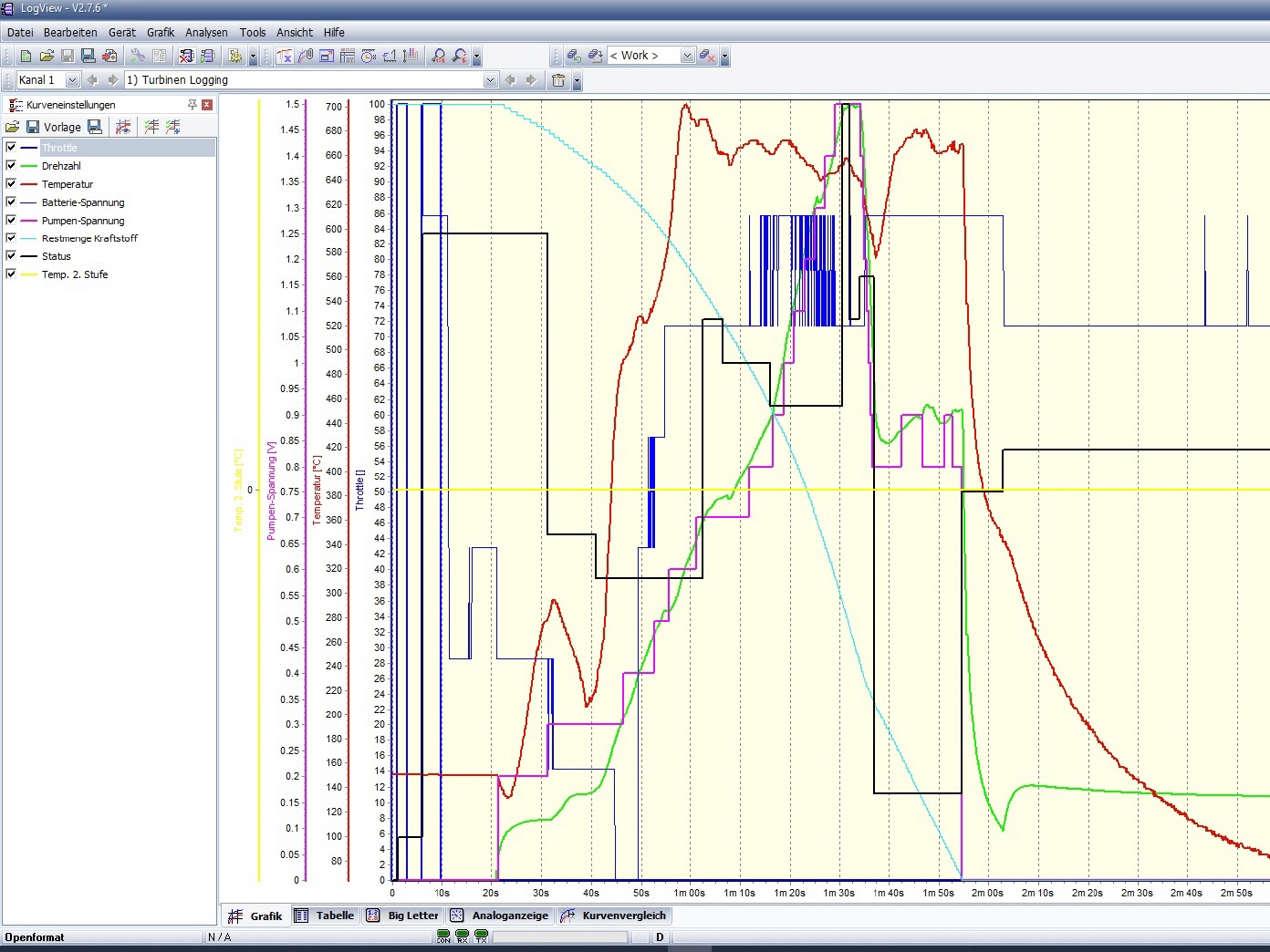The width and height of the screenshot is (1270, 952).
Task: Click the delete workspace red X icon
Action: coord(707,56)
